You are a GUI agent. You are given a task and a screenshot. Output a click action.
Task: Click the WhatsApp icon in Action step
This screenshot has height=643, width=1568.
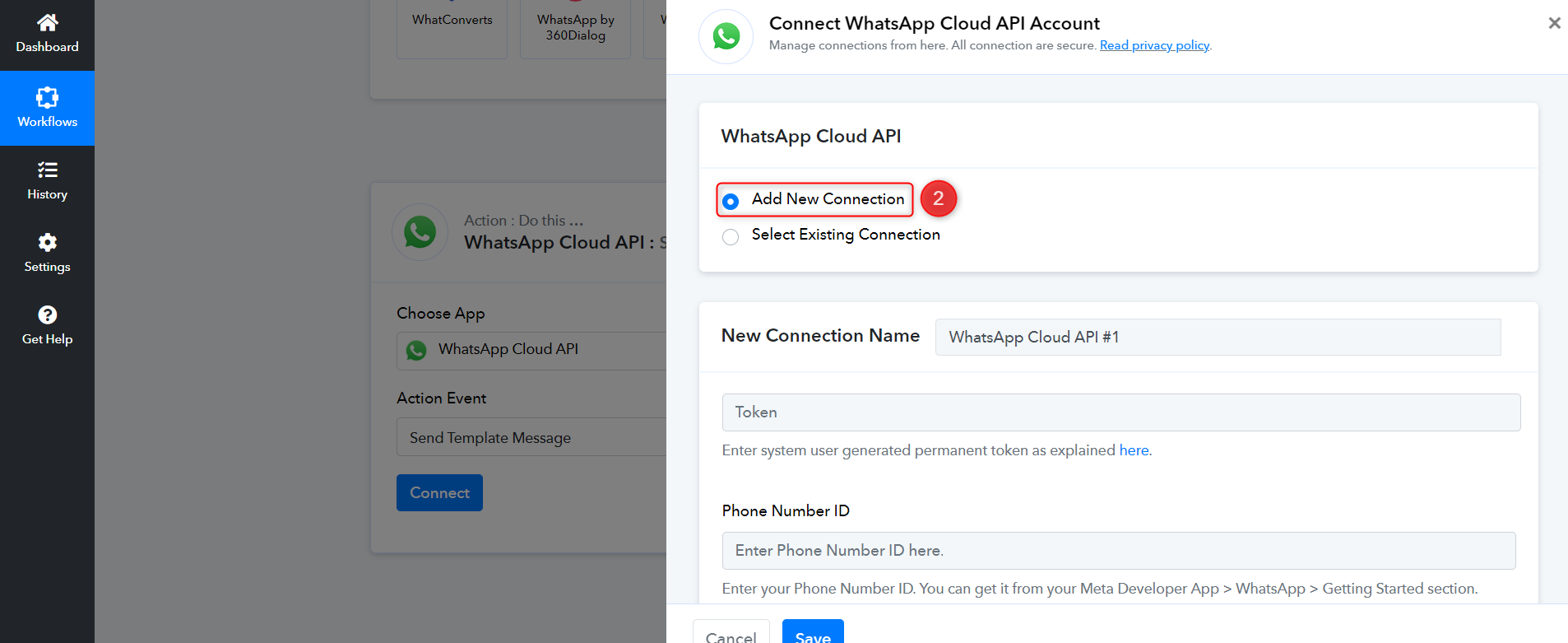[420, 232]
